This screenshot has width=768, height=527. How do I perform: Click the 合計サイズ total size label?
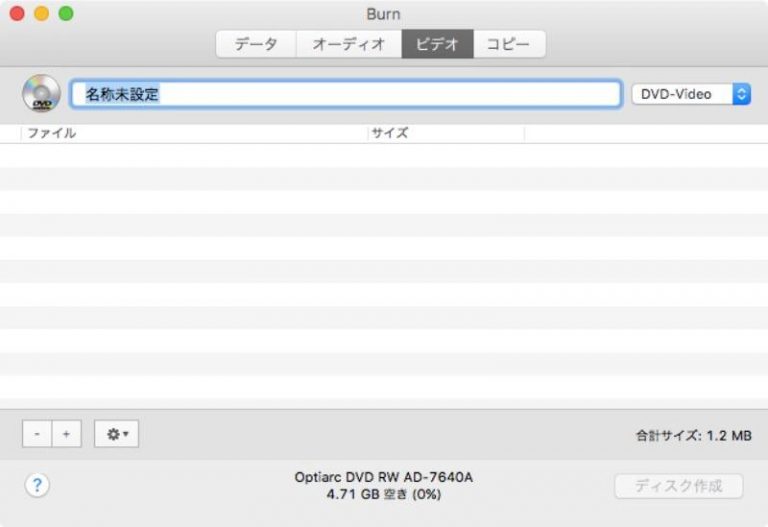[693, 435]
